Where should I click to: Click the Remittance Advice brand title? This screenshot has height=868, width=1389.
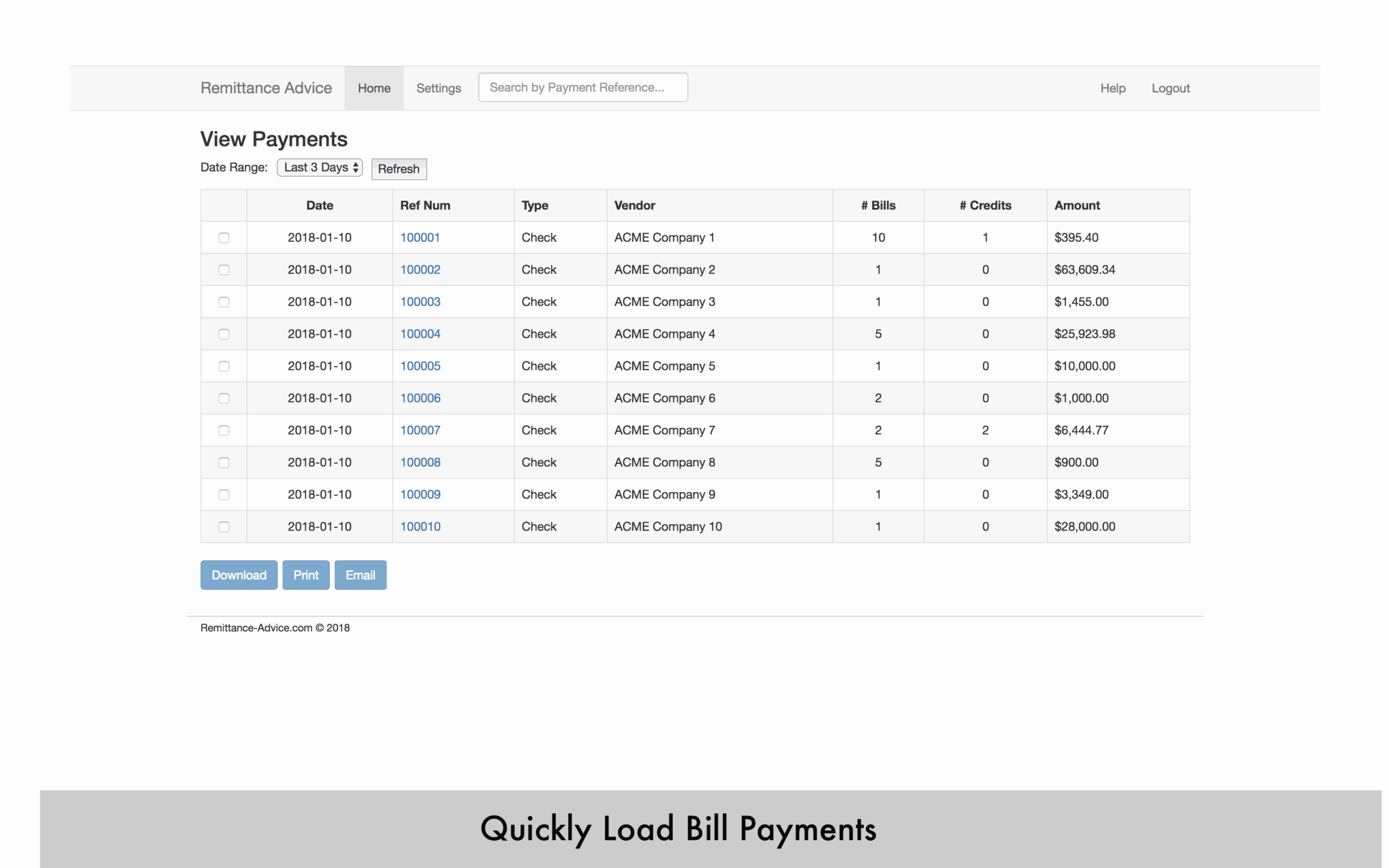tap(266, 88)
